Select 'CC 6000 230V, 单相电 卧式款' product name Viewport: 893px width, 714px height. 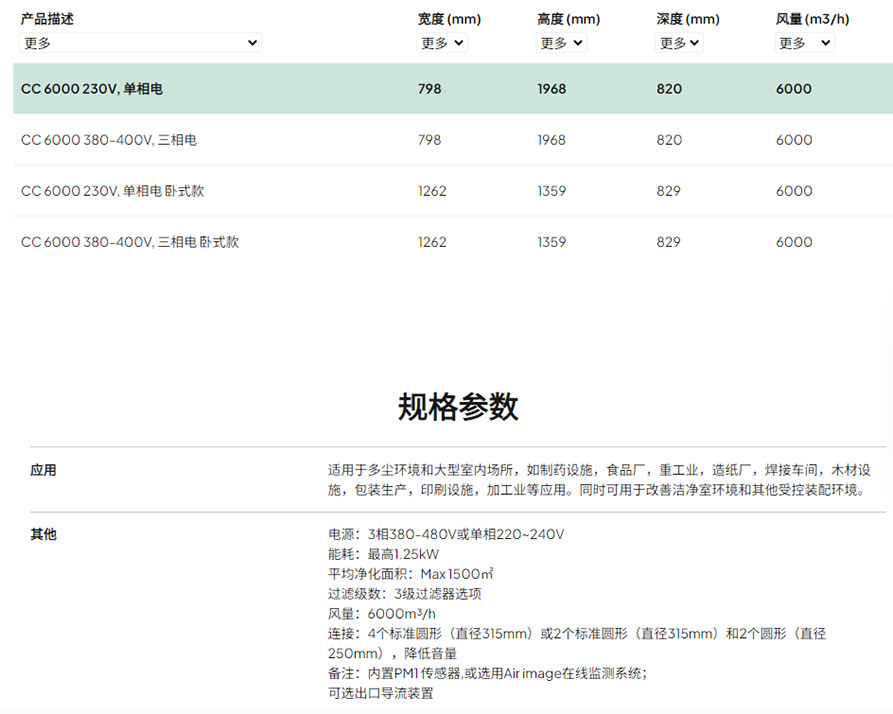(x=112, y=191)
